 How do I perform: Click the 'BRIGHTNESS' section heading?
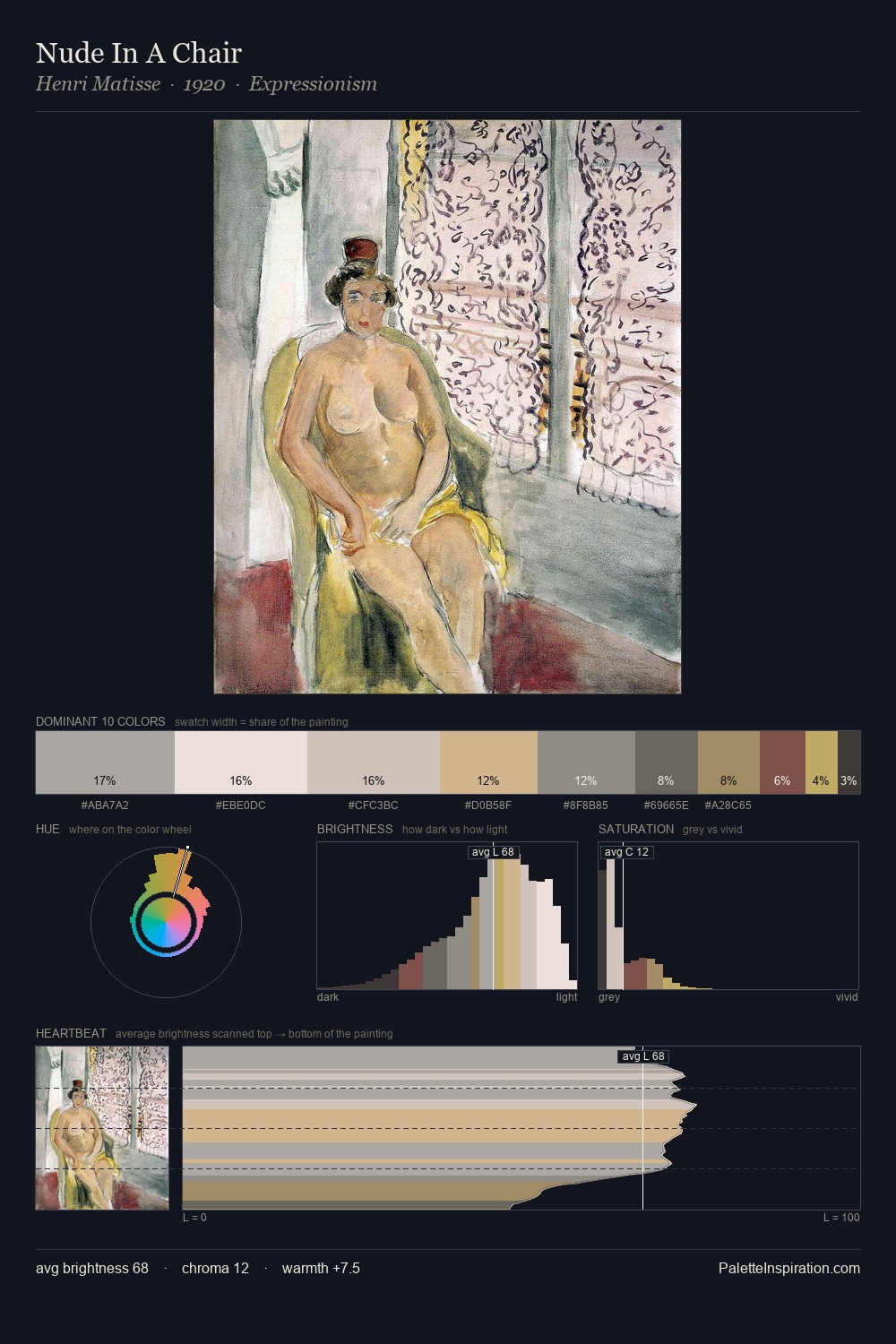tap(355, 829)
